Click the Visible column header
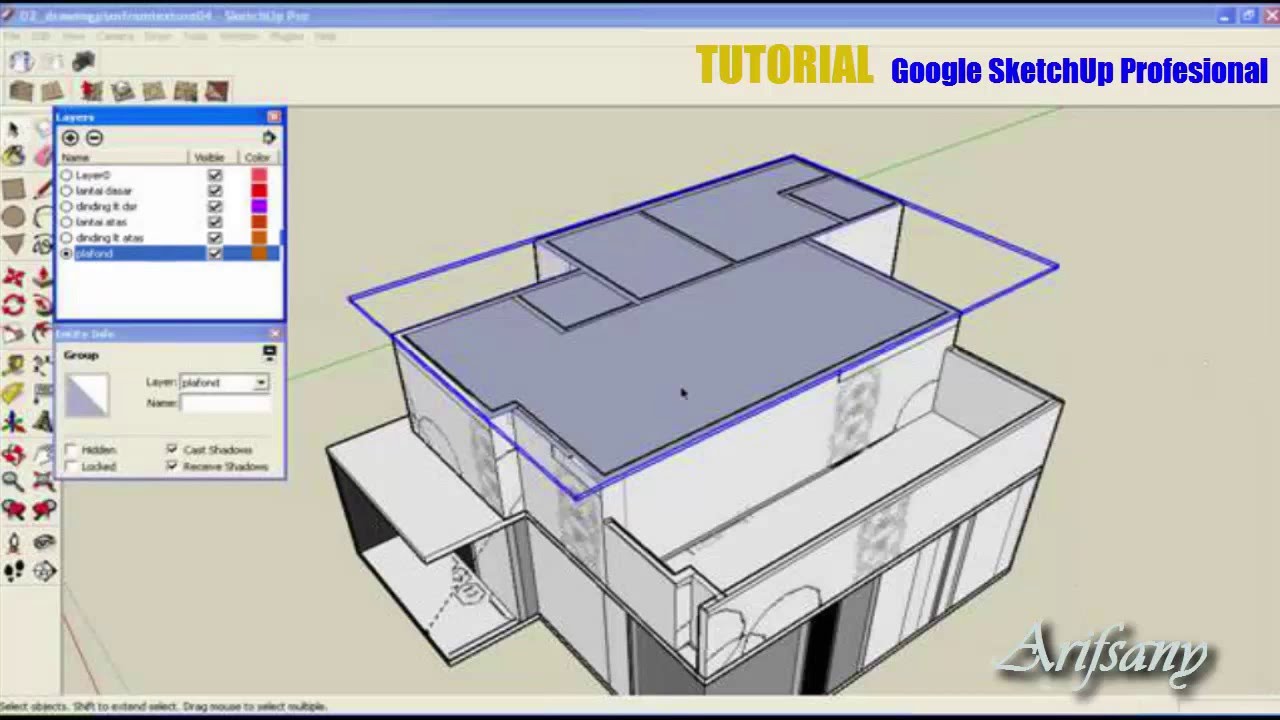1280x720 pixels. coord(210,158)
